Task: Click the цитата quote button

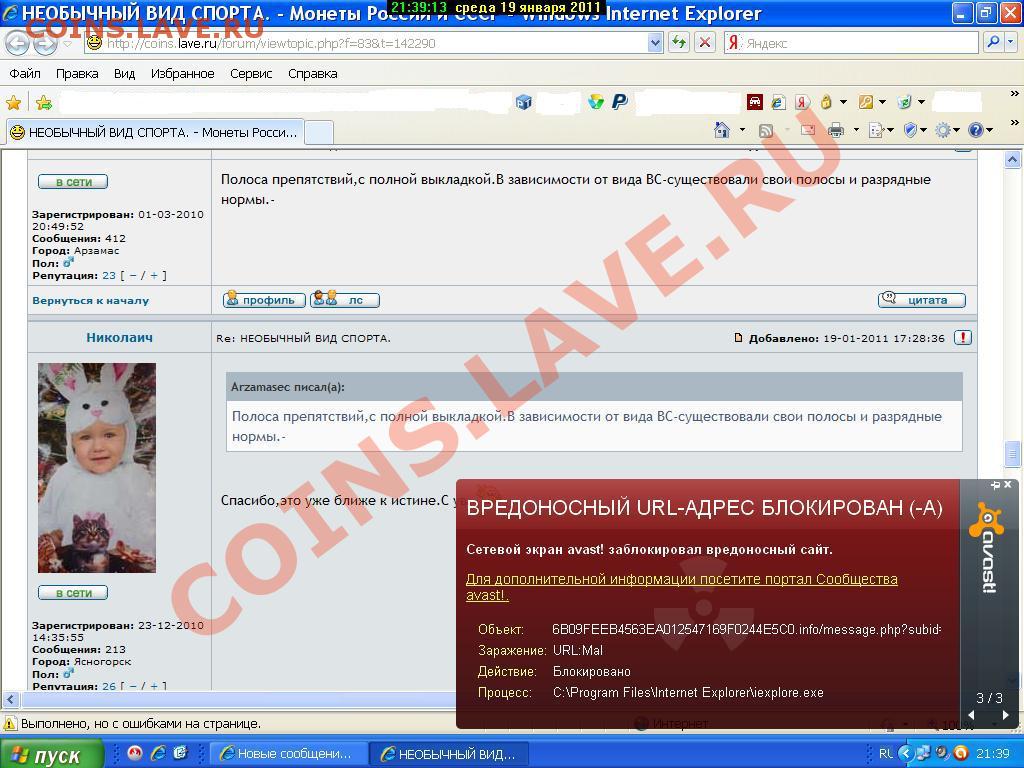Action: (x=921, y=300)
